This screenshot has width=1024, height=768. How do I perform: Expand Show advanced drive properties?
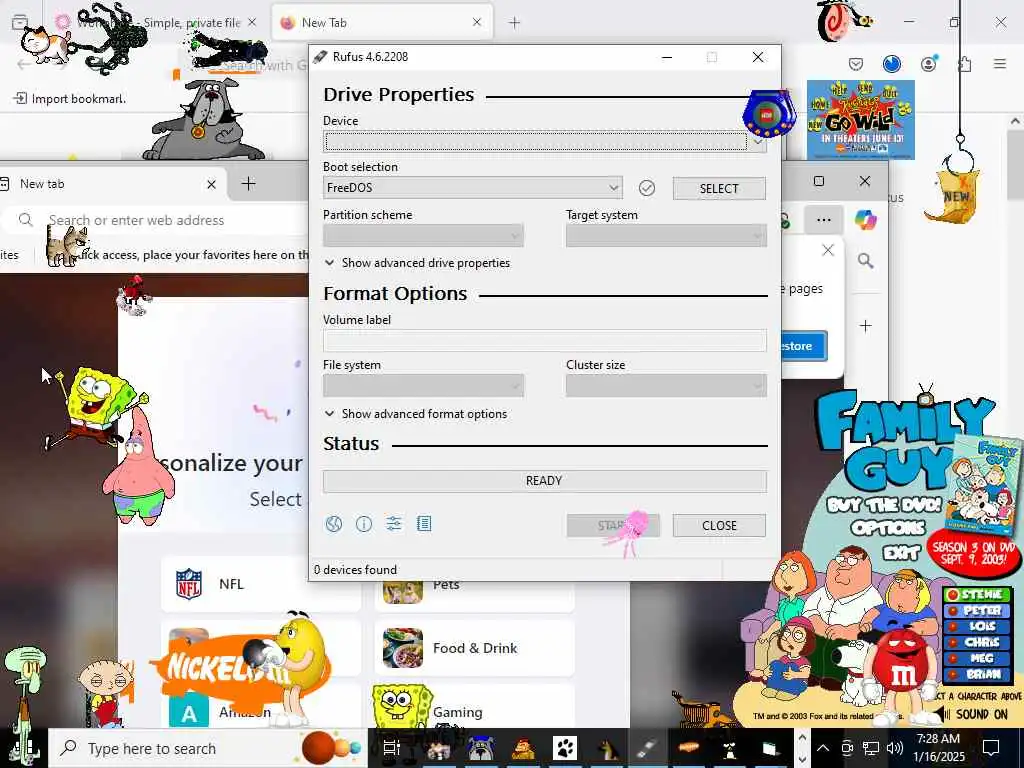click(417, 263)
